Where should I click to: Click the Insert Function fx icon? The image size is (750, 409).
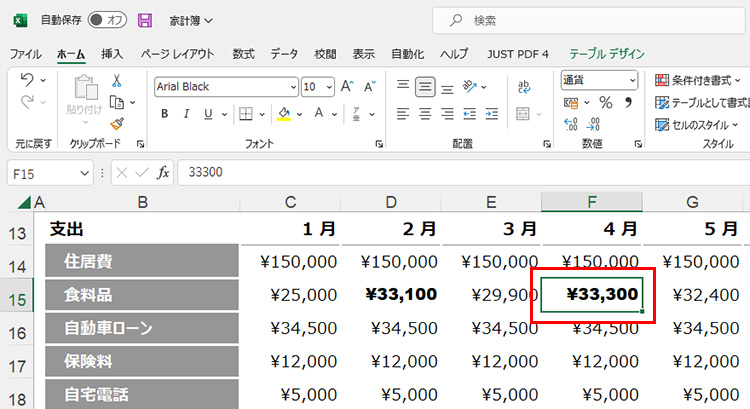coord(163,172)
